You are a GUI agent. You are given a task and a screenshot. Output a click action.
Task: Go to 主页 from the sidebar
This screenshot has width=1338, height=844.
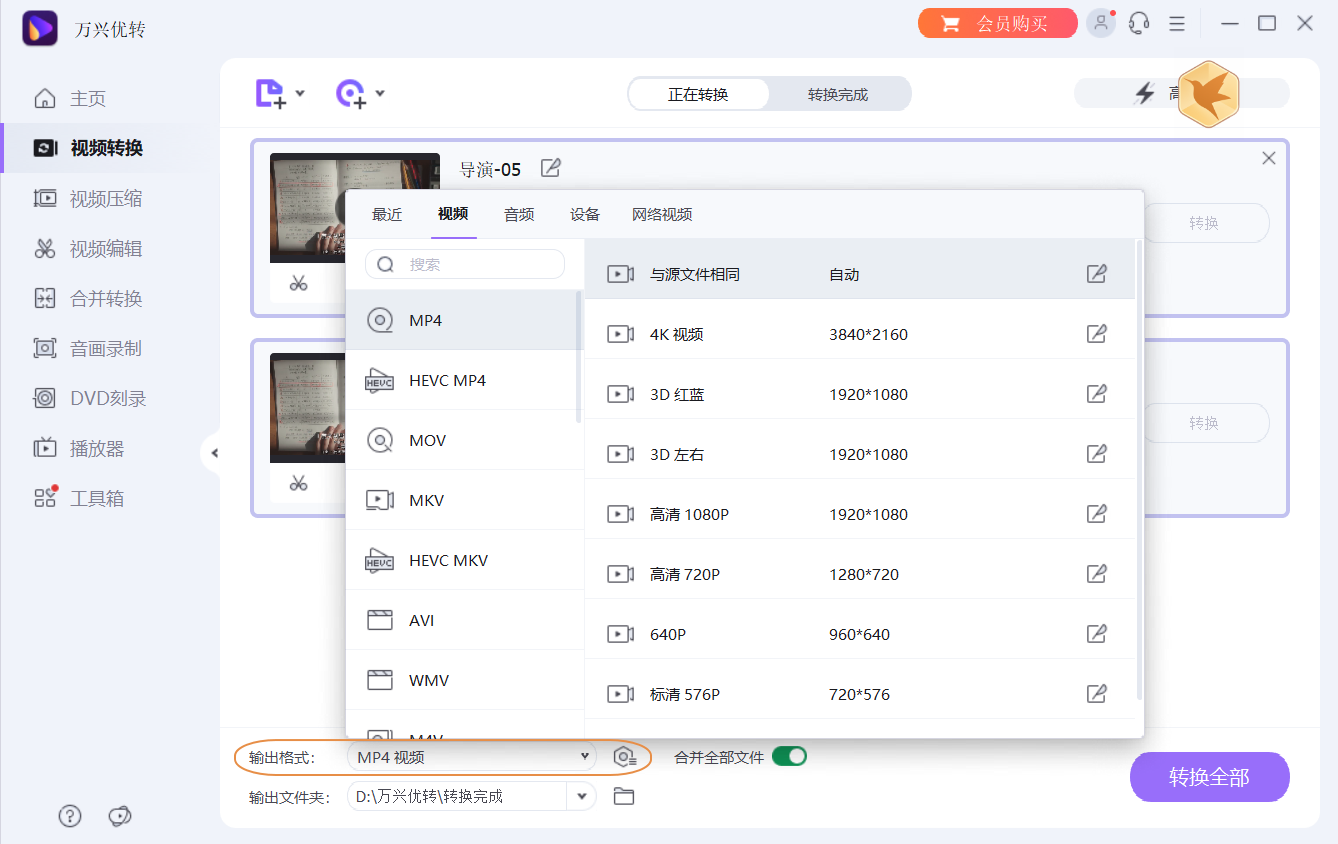pyautogui.click(x=90, y=98)
